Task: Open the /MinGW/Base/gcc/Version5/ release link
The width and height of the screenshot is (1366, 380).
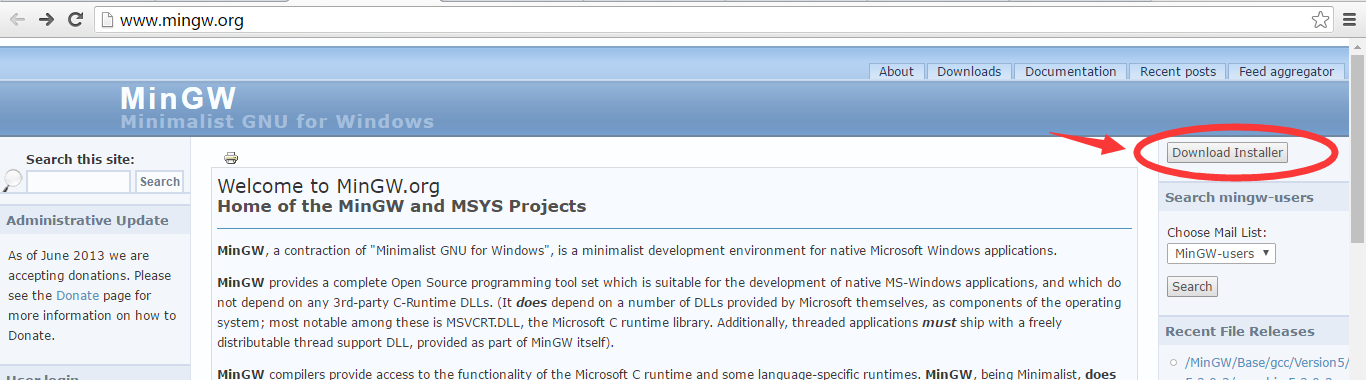Action: click(x=1266, y=363)
